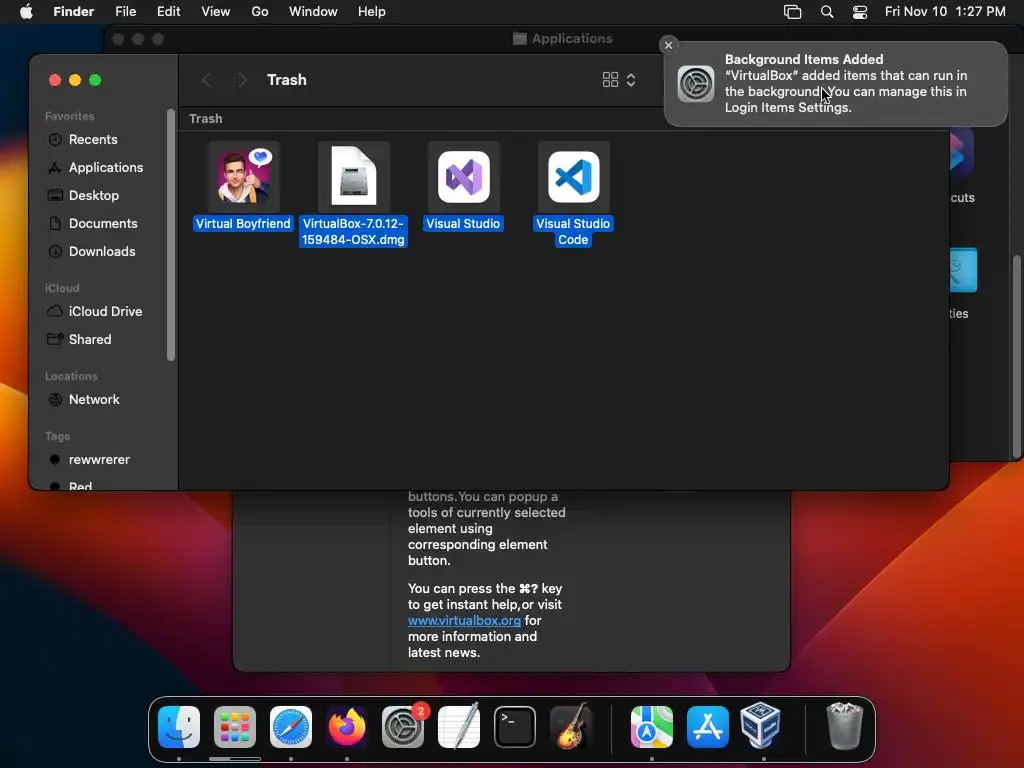Open Network in the sidebar

coord(94,400)
